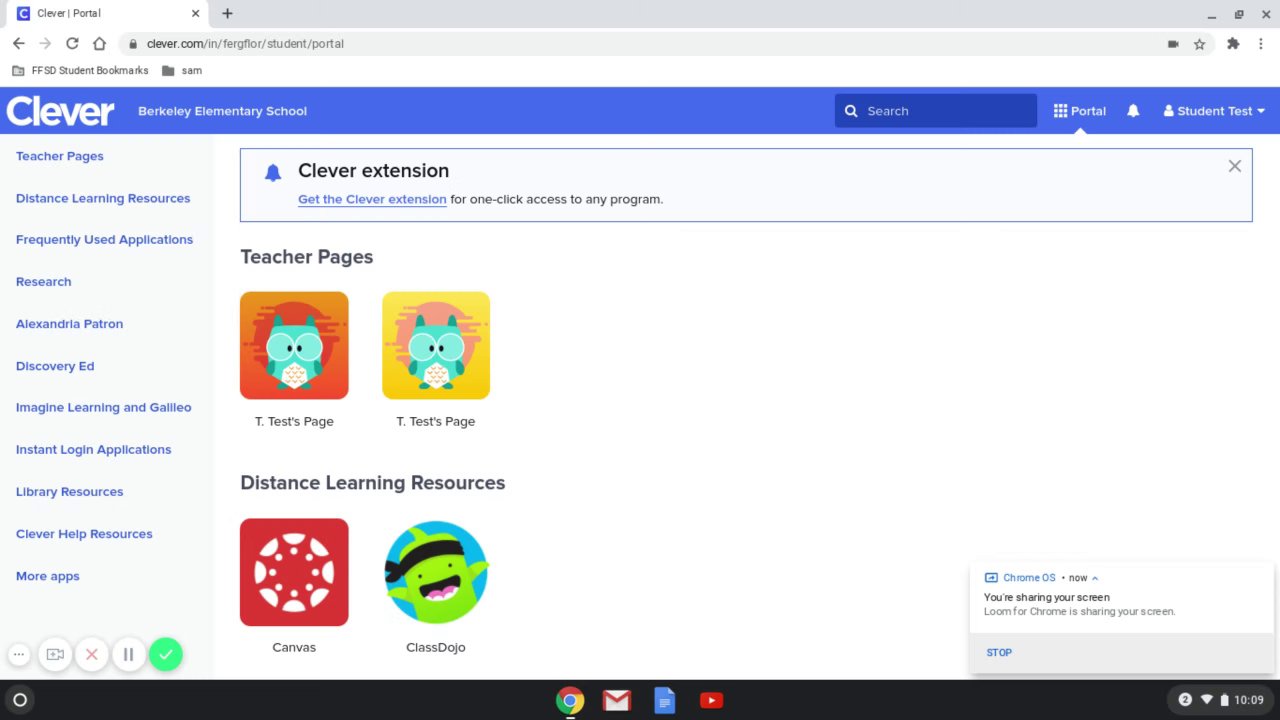Click the browser home button
1280x720 pixels.
[99, 44]
